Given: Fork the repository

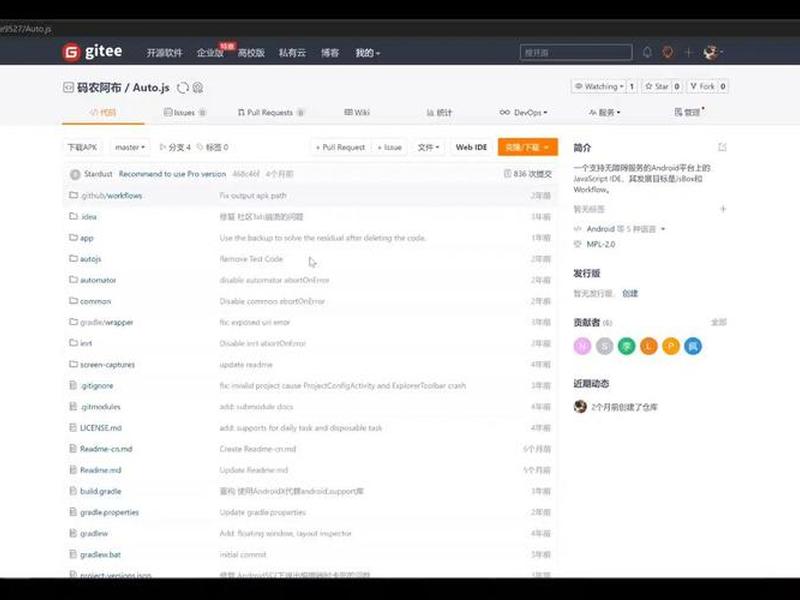Looking at the screenshot, I should [x=702, y=87].
